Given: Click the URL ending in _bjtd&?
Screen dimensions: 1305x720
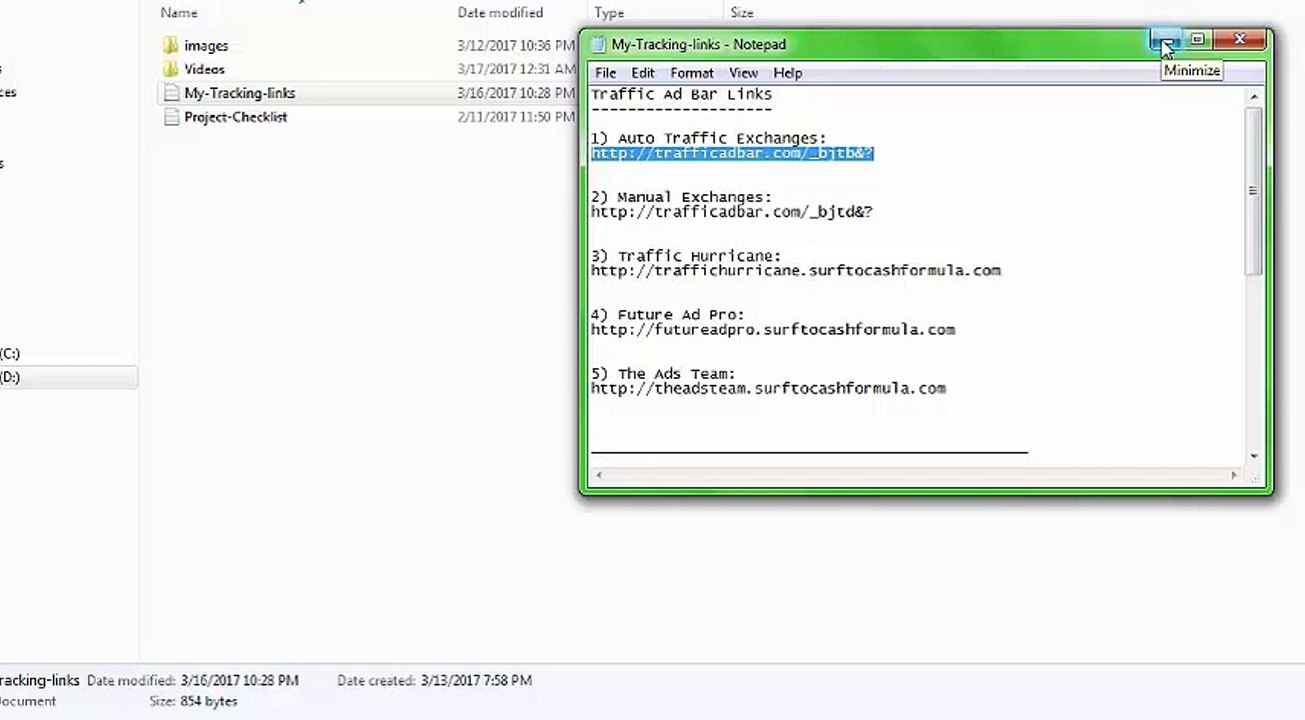Looking at the screenshot, I should coord(732,212).
